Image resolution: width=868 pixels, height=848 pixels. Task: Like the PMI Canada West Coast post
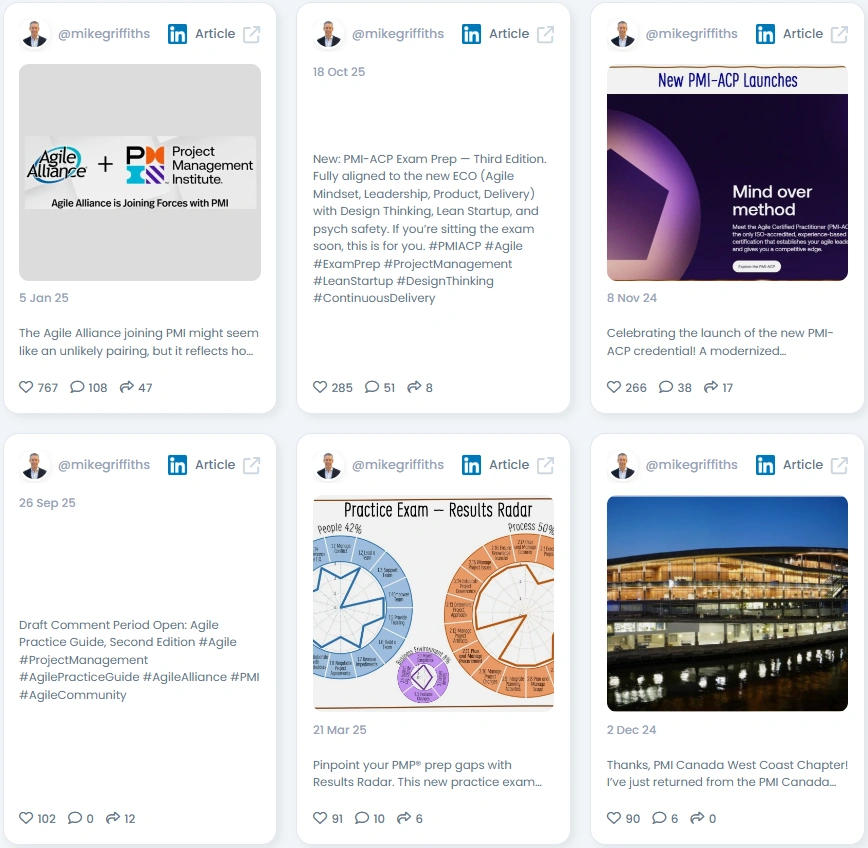[614, 818]
